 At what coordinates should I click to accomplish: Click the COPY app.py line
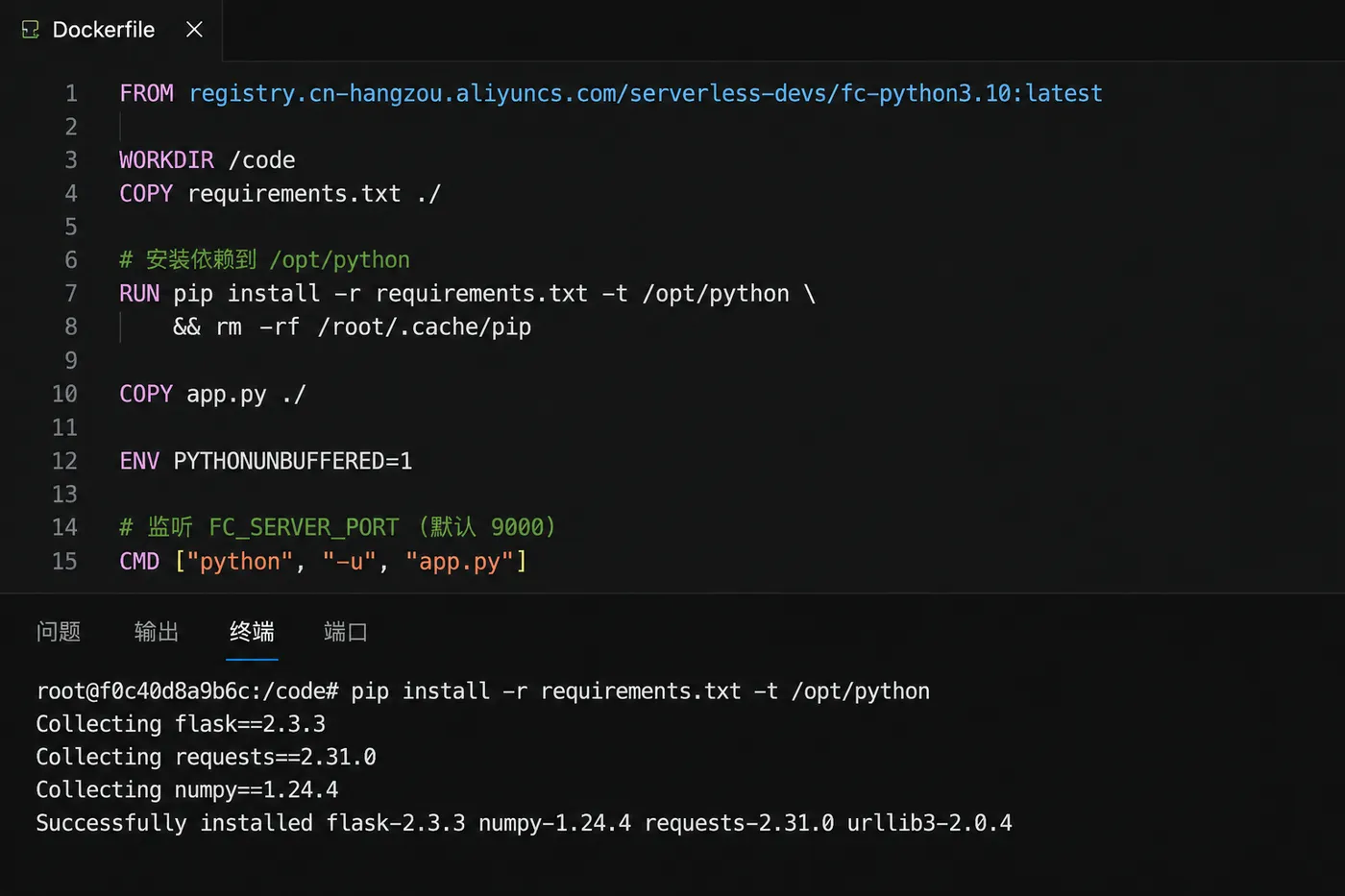pyautogui.click(x=212, y=394)
